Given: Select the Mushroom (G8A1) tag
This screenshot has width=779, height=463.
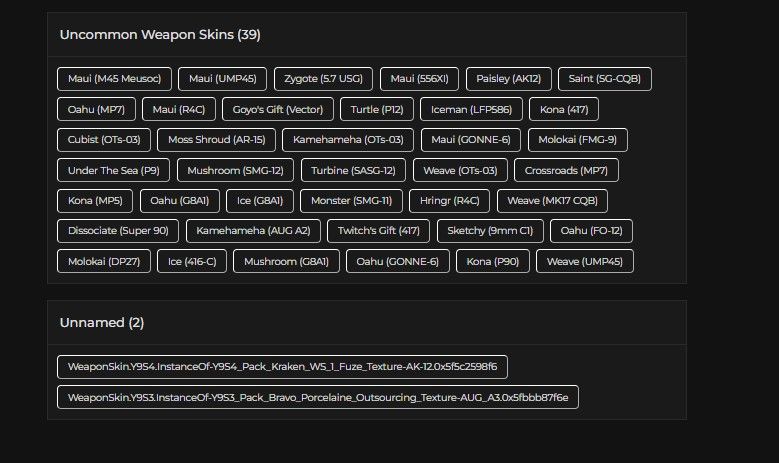Looking at the screenshot, I should [x=286, y=261].
